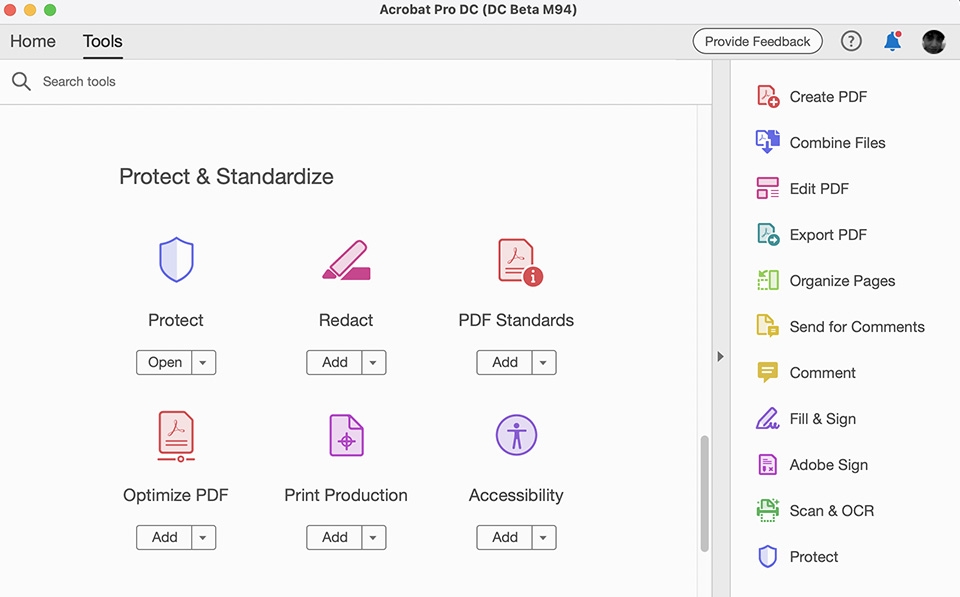Click the Redact highlighter icon
This screenshot has height=597, width=960.
click(x=346, y=261)
